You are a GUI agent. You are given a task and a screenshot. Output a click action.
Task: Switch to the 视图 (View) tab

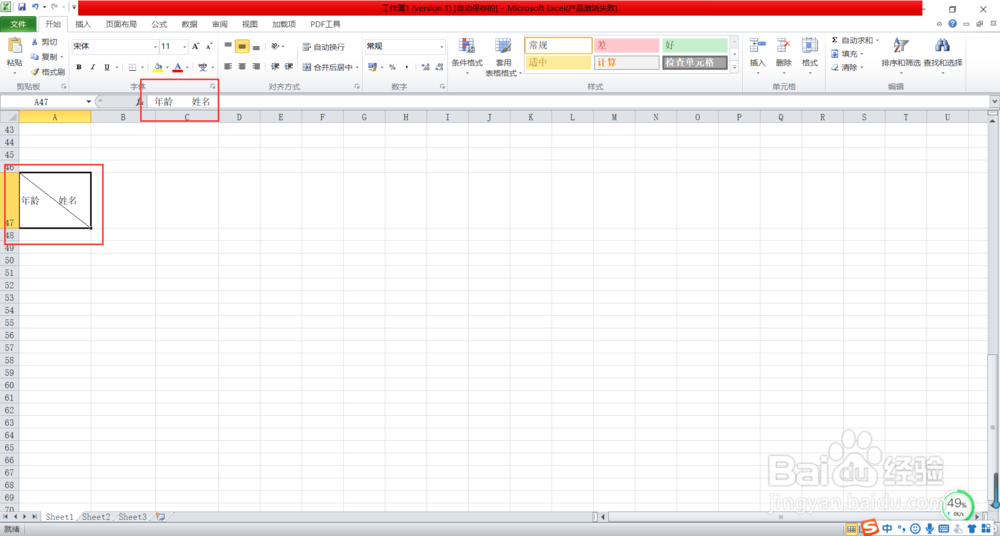coord(250,24)
